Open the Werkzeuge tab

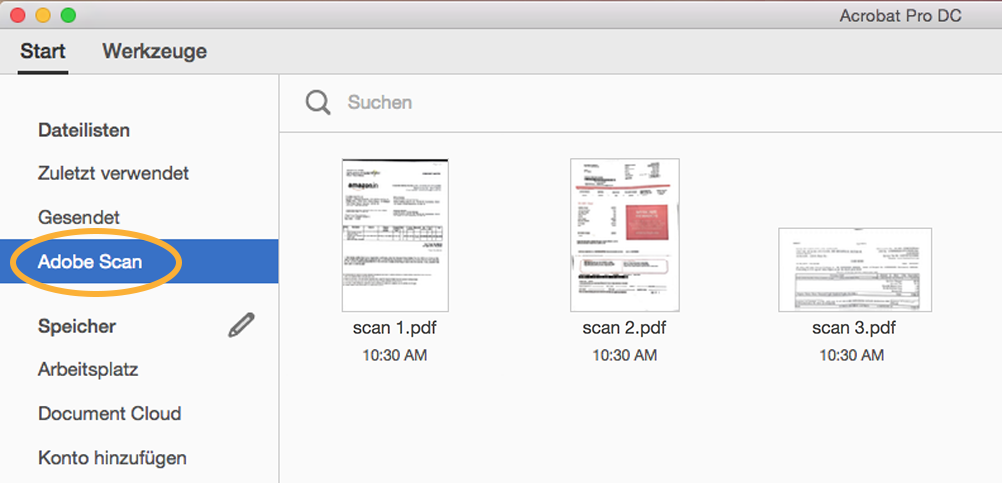tap(155, 51)
